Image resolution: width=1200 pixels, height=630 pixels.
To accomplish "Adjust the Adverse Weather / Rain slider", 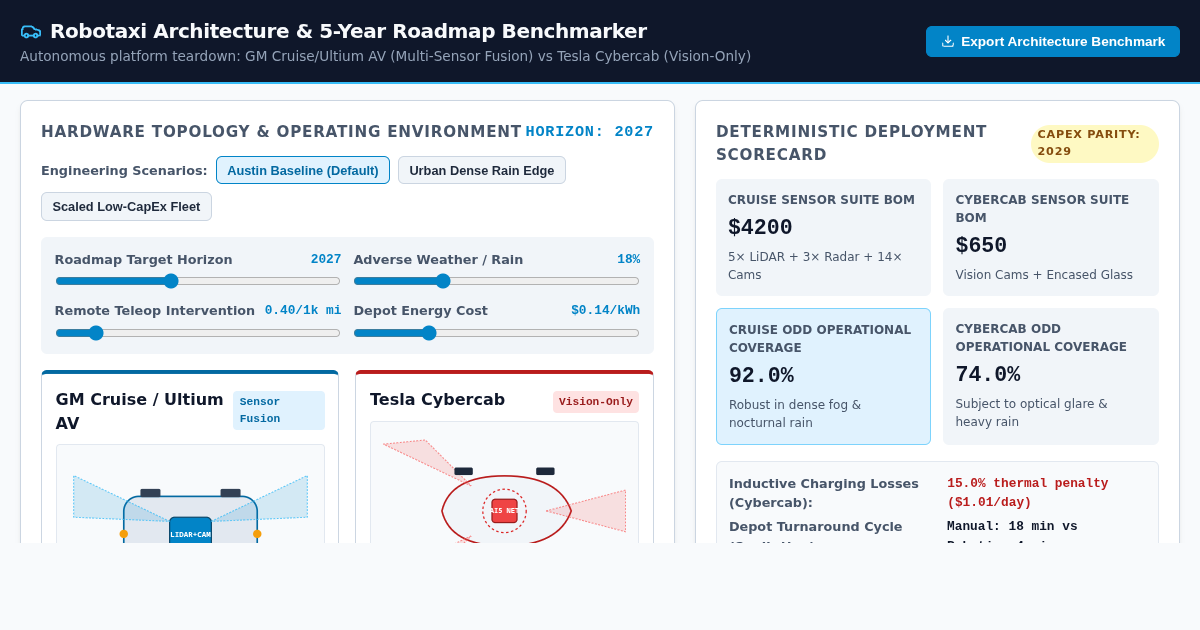I will pyautogui.click(x=496, y=281).
